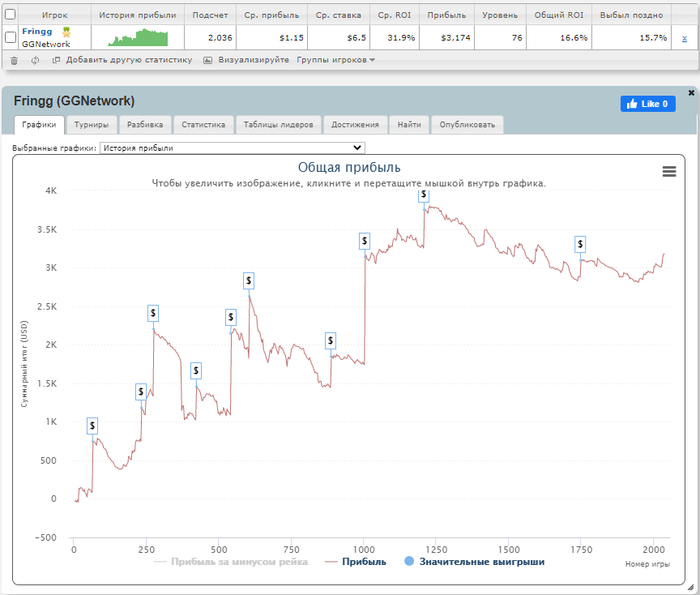Open the Опубликовать tab

tap(467, 125)
